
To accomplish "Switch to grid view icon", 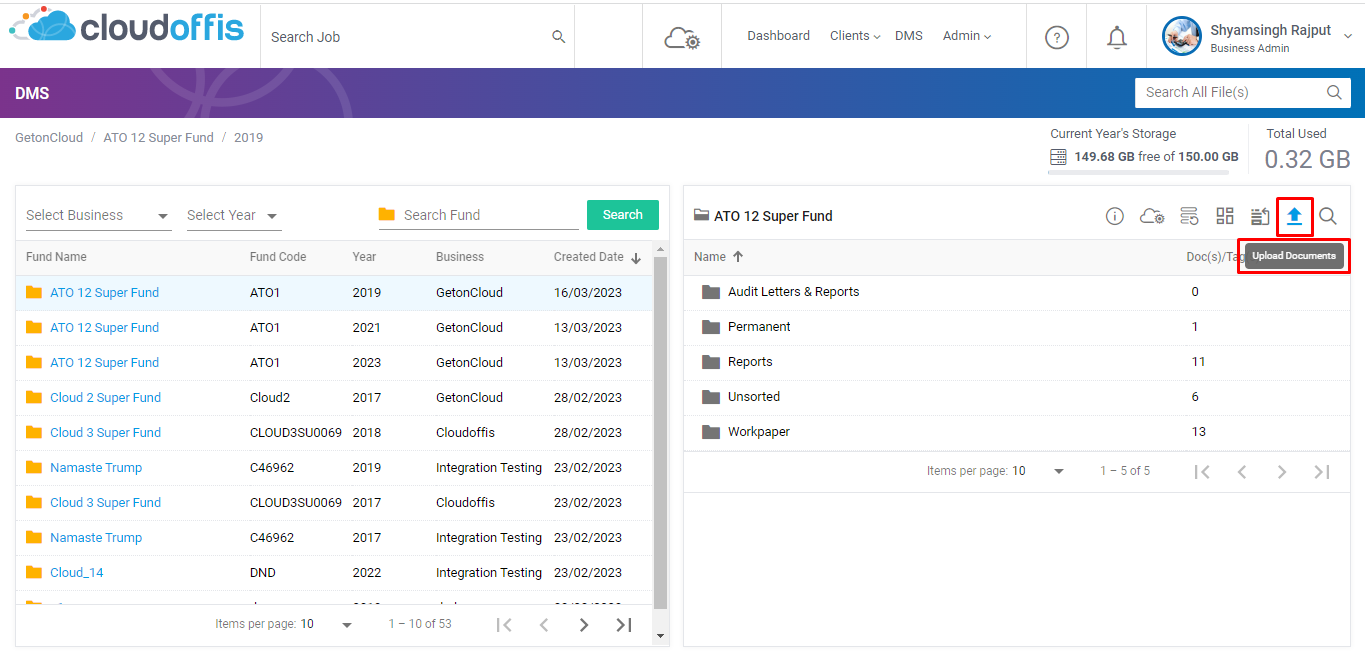I will click(x=1225, y=216).
